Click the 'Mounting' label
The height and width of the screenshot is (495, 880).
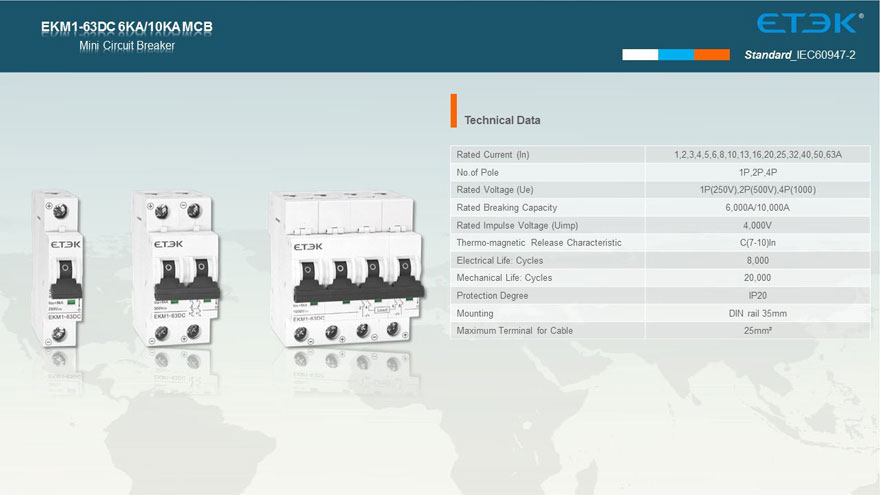tap(475, 313)
